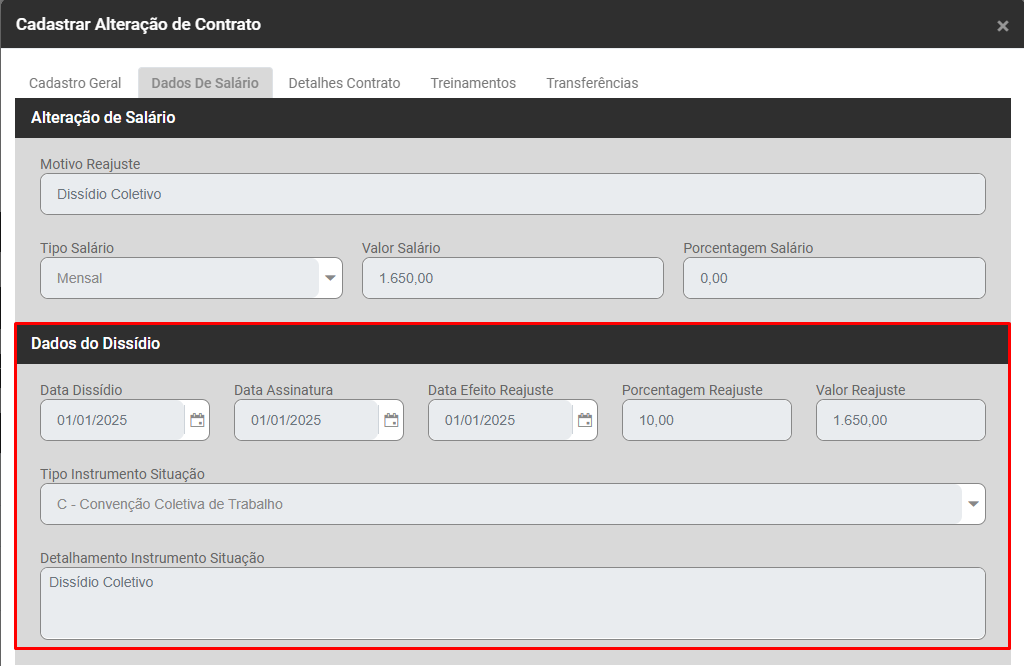Image resolution: width=1024 pixels, height=666 pixels.
Task: Click the Data Dissídio date text field
Action: pos(112,420)
